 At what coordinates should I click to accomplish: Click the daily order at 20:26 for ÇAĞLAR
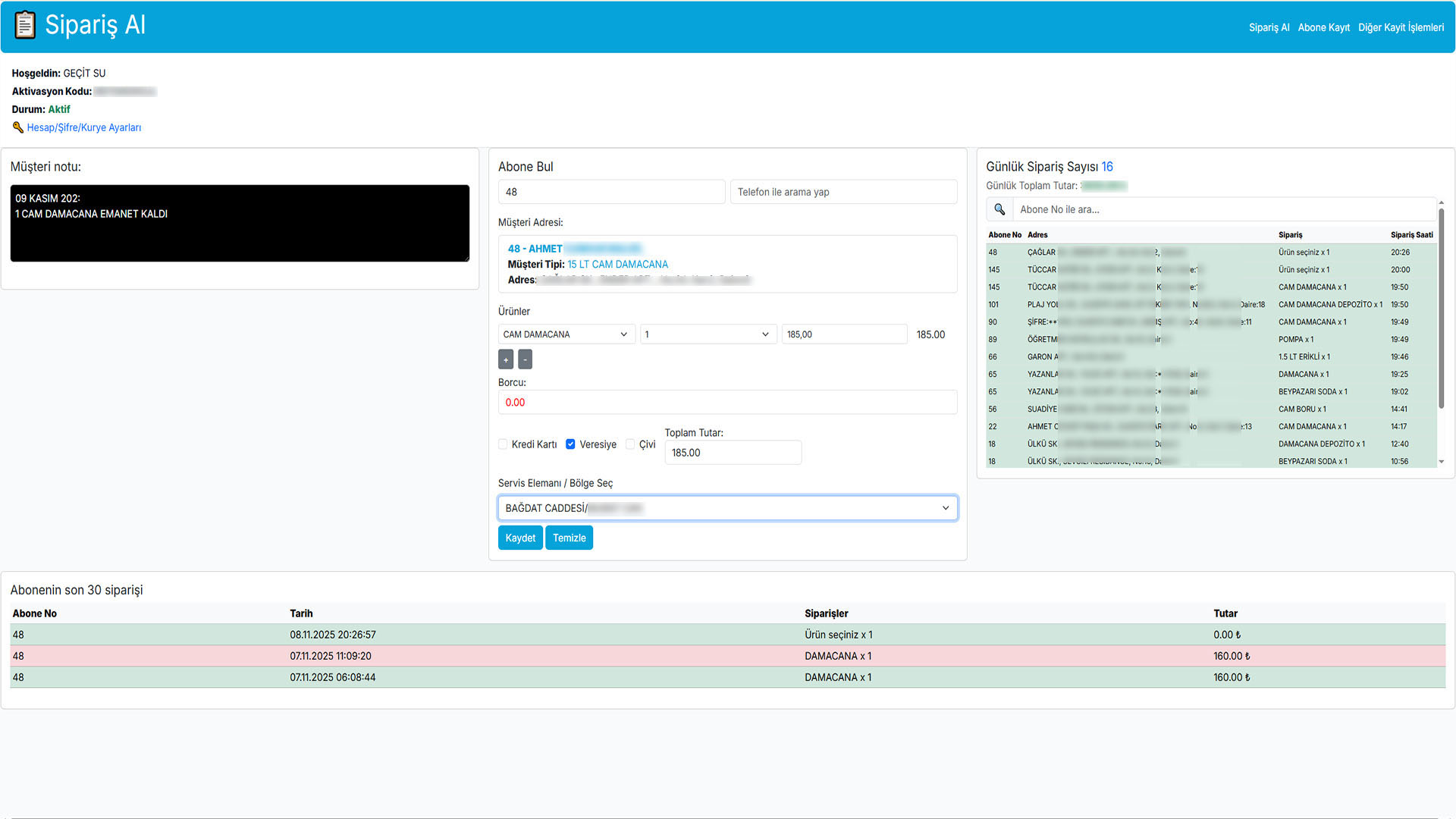tap(1211, 253)
